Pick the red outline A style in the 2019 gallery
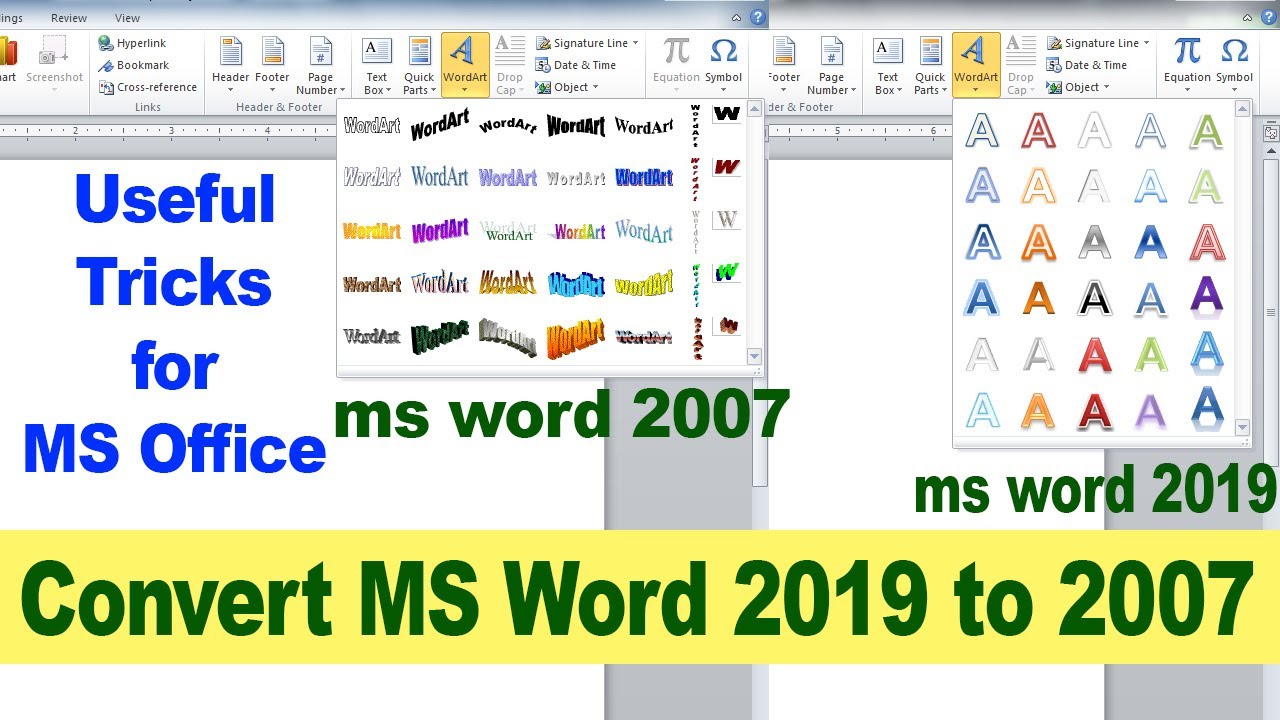The height and width of the screenshot is (720, 1280). tap(1039, 131)
